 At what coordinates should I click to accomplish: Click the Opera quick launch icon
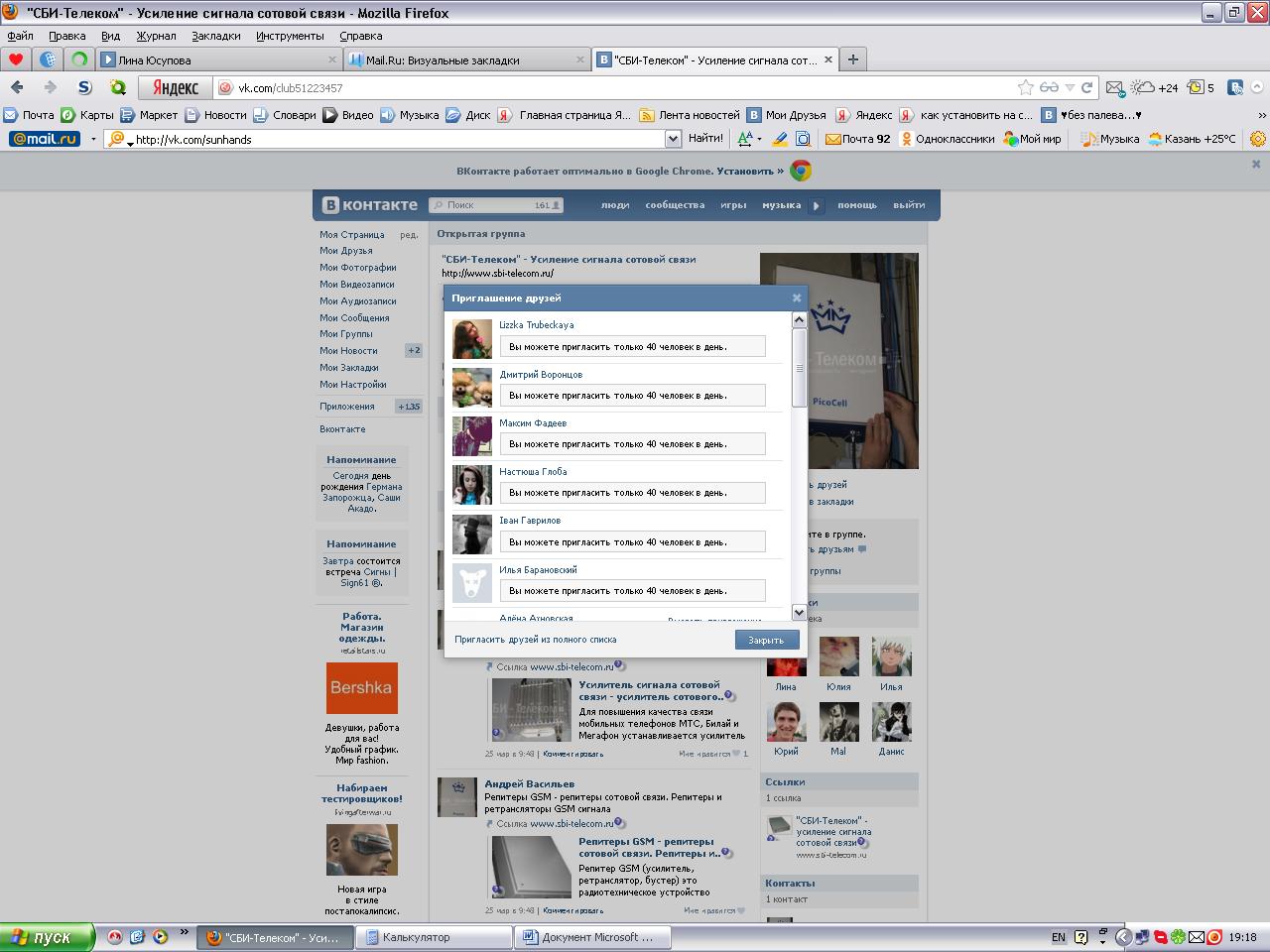pyautogui.click(x=115, y=937)
